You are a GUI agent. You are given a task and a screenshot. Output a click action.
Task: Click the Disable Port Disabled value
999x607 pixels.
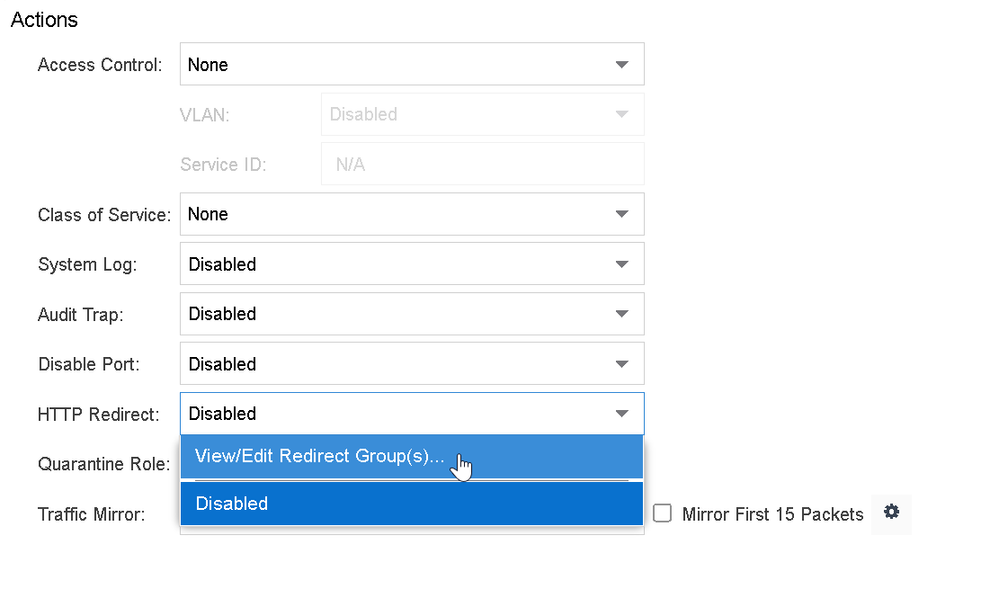[222, 364]
